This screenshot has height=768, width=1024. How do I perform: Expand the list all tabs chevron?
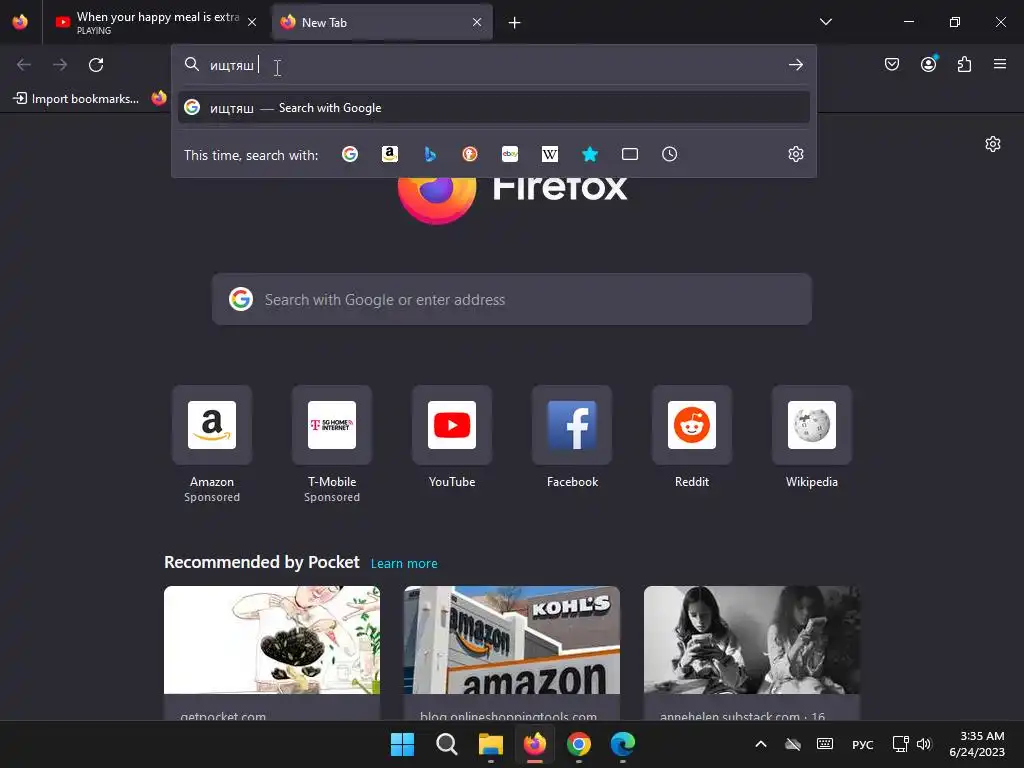click(x=825, y=22)
